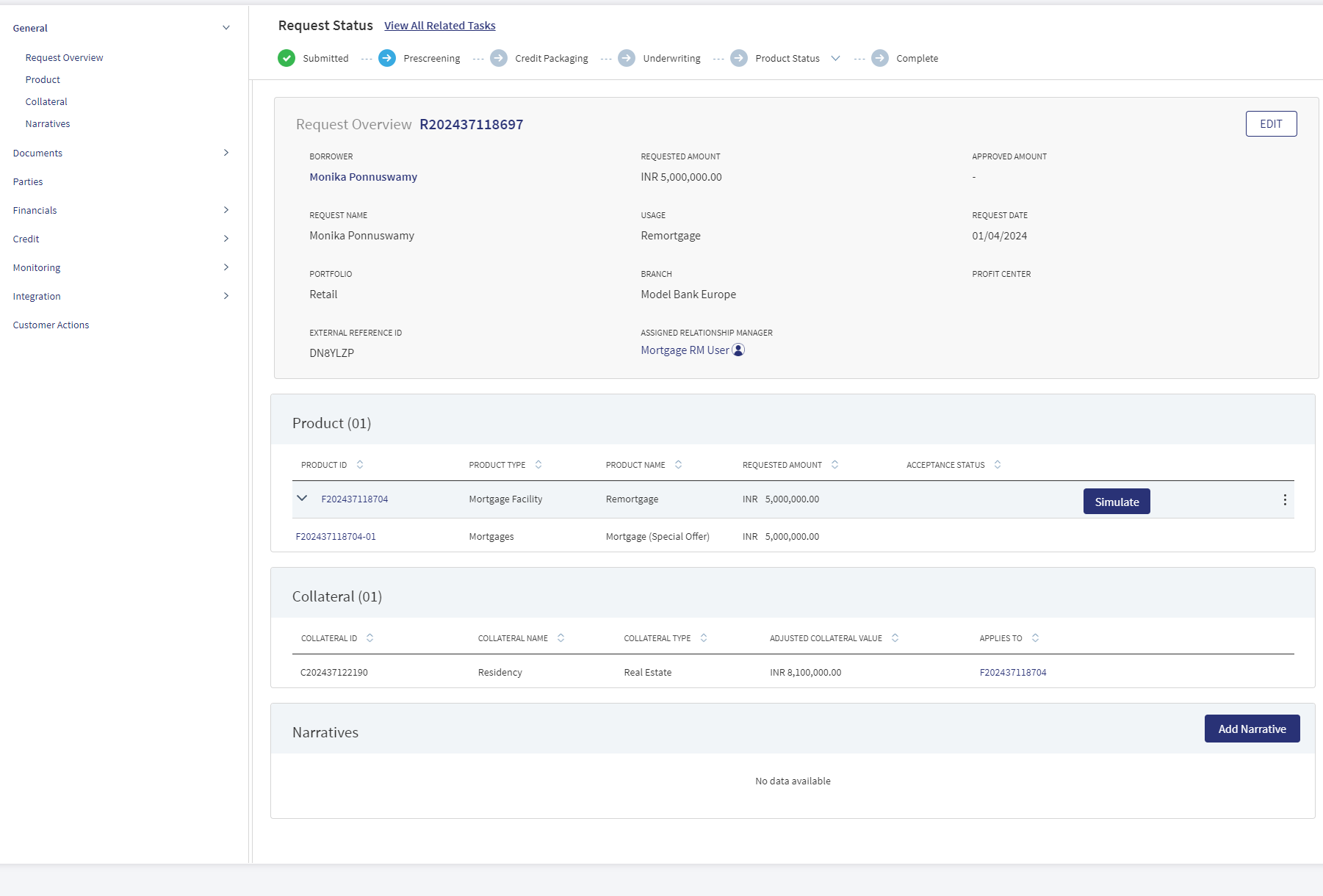Click the green Submitted status checkmark icon
The height and width of the screenshot is (896, 1323).
(x=286, y=58)
